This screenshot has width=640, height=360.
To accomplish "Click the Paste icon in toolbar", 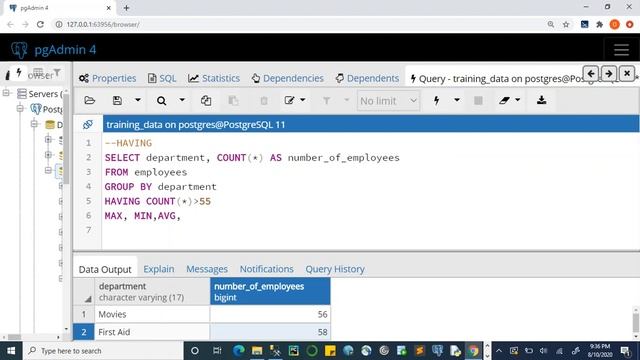I will tap(233, 100).
